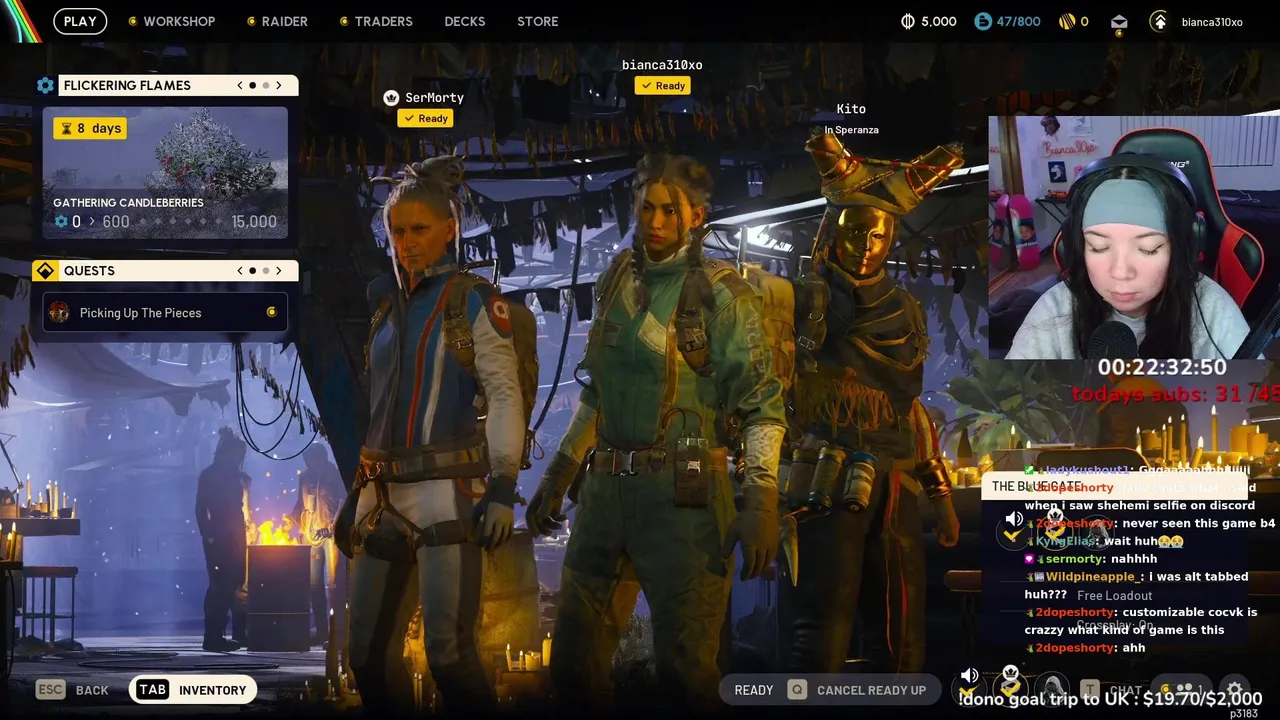Click the hooded party member portrait at bottom
Viewport: 1280px width, 720px height.
[1052, 689]
